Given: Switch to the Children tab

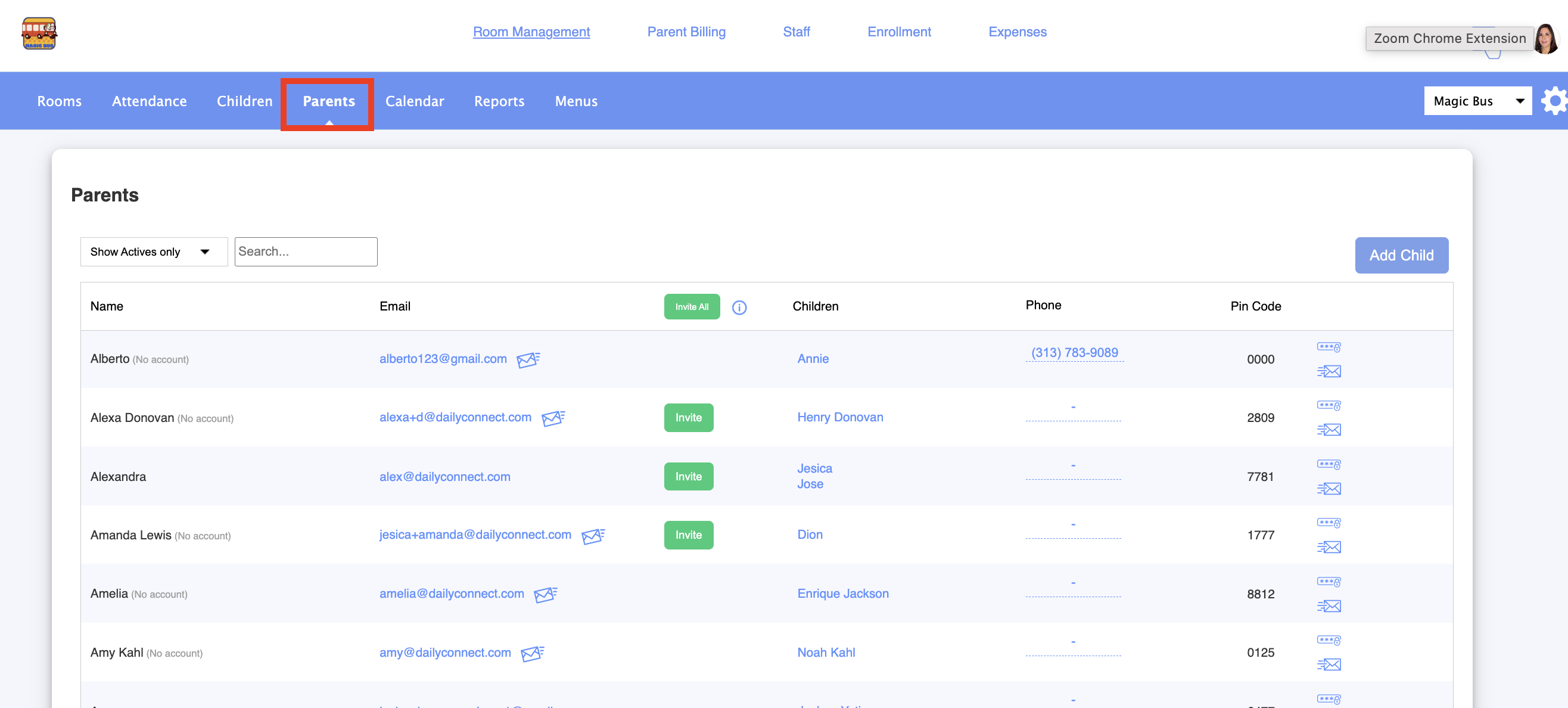Looking at the screenshot, I should pos(244,101).
